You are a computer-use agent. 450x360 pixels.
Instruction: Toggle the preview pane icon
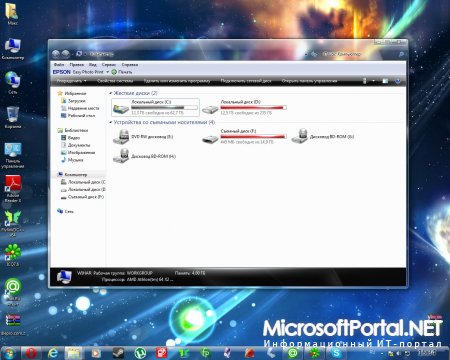click(x=385, y=81)
